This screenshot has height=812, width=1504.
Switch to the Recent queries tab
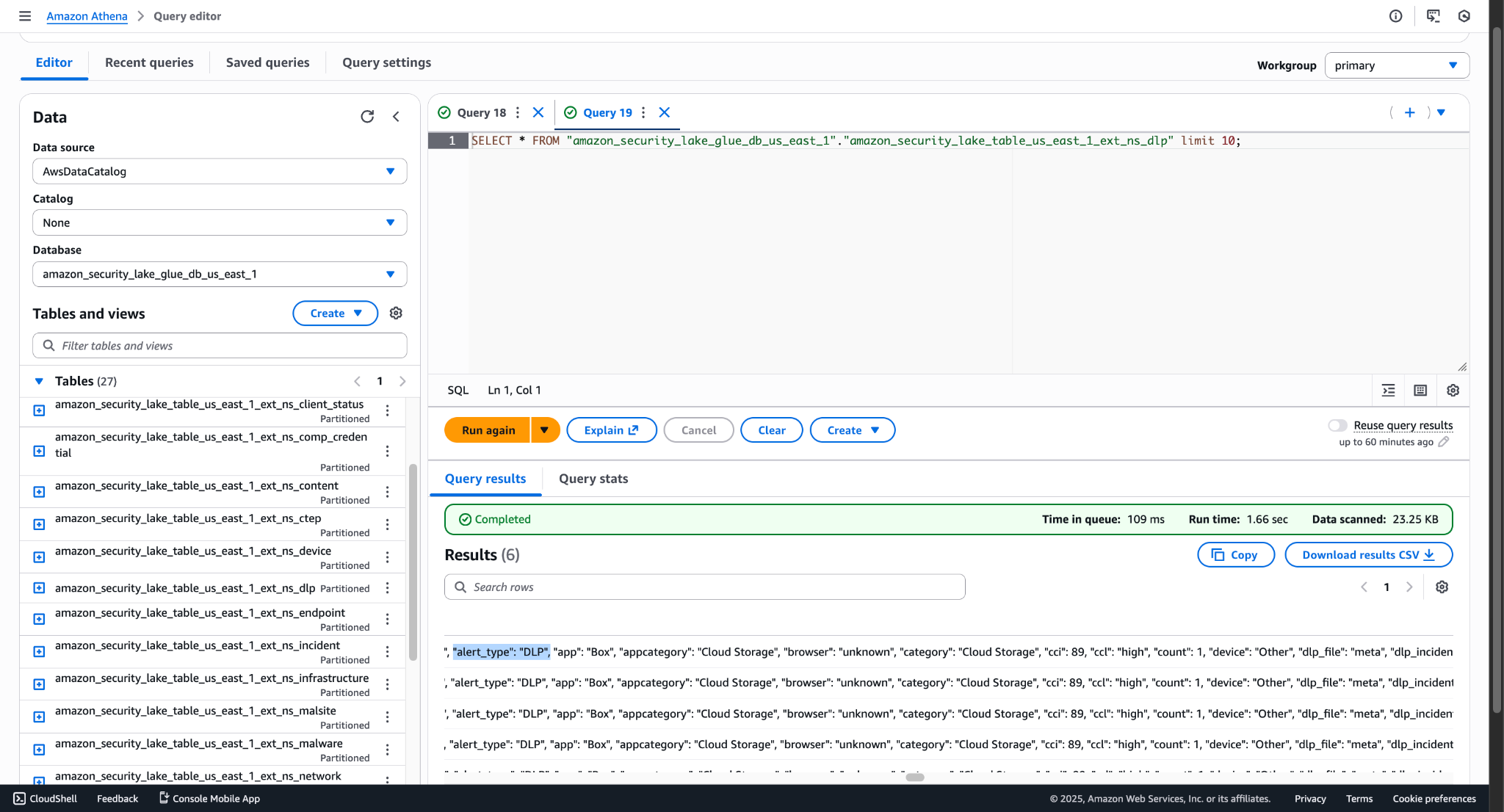click(x=149, y=62)
